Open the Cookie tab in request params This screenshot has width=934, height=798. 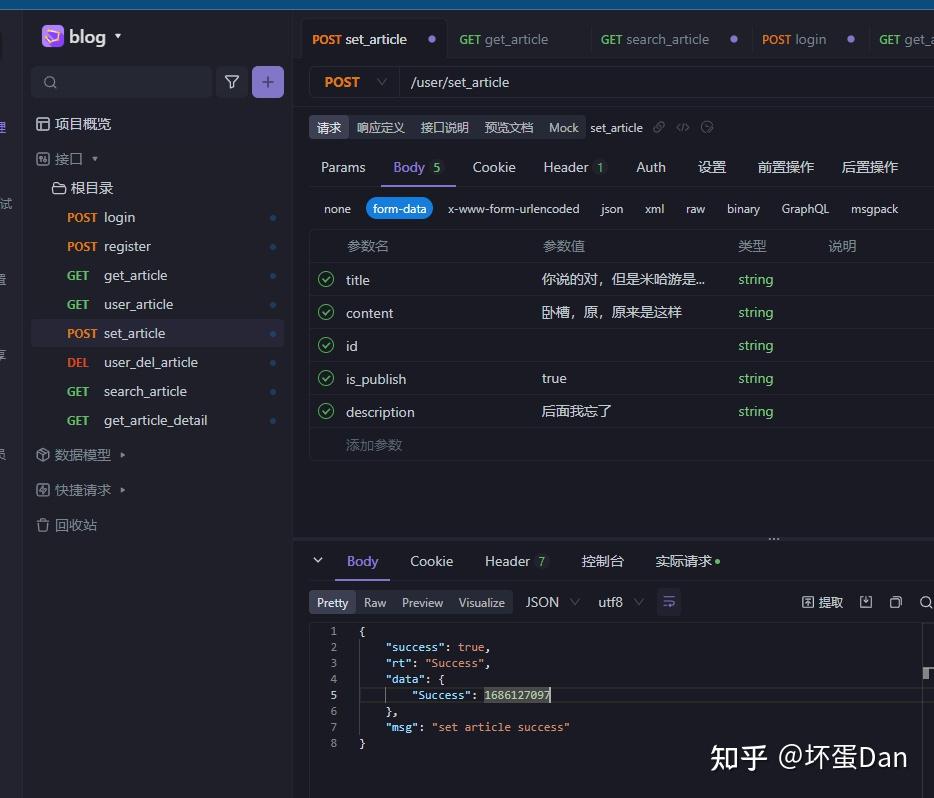pyautogui.click(x=494, y=167)
